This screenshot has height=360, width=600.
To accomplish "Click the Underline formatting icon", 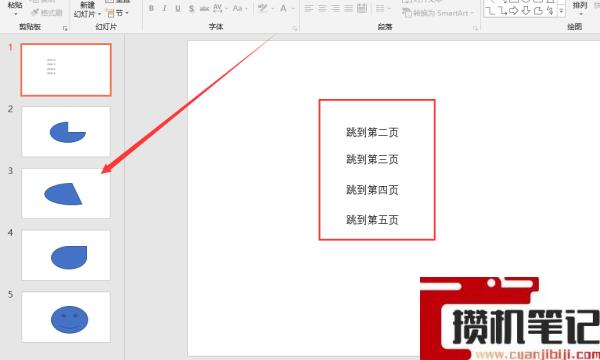I will [x=178, y=8].
